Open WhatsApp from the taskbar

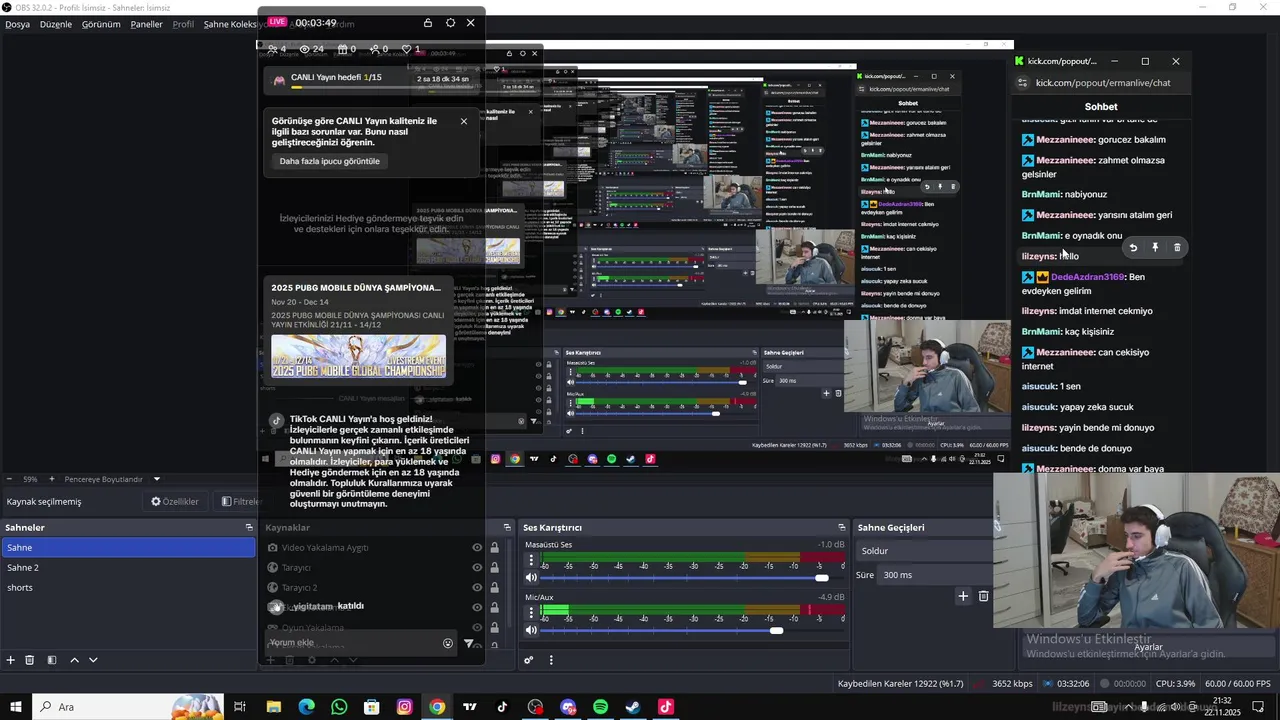pyautogui.click(x=339, y=707)
